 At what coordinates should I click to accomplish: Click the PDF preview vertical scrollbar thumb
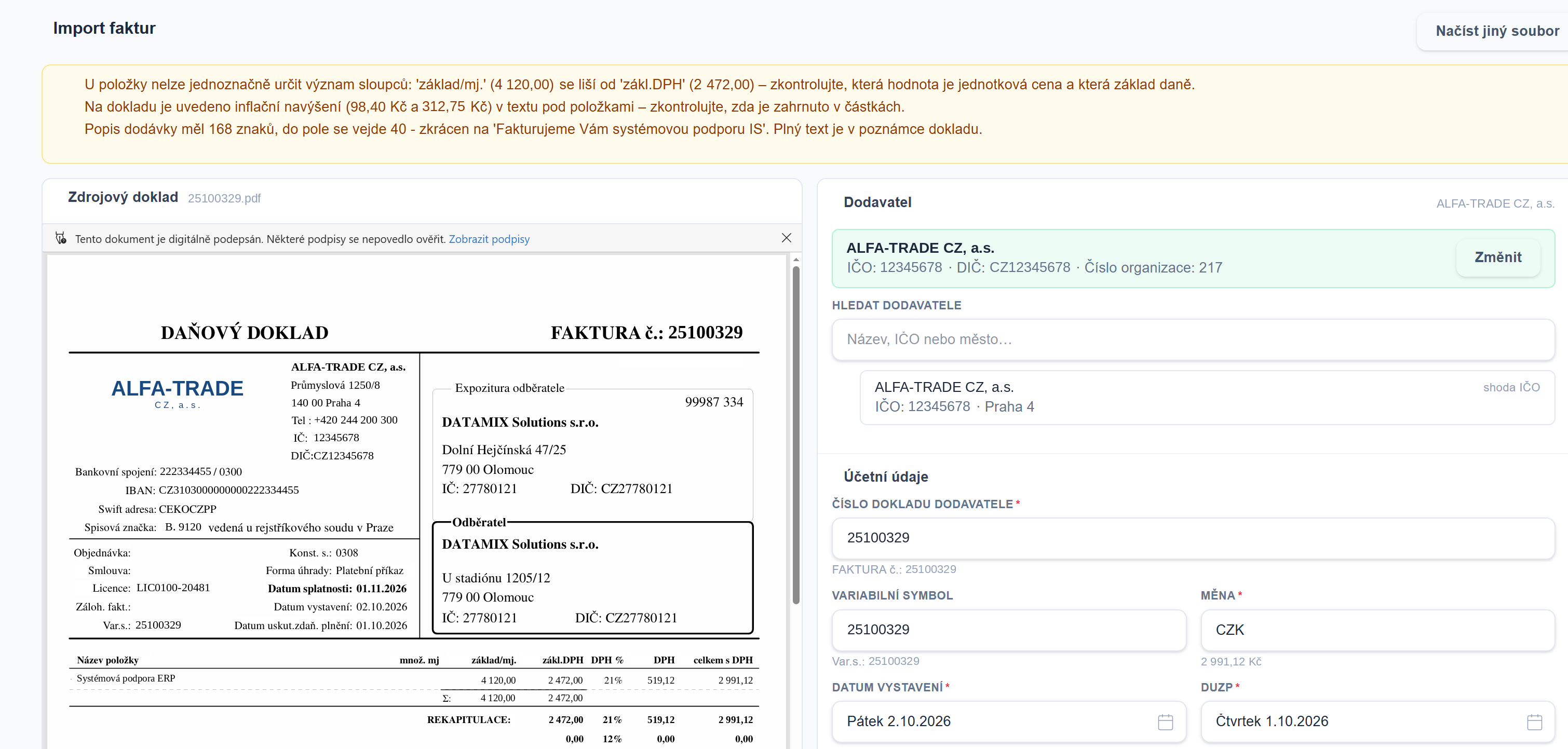click(x=795, y=435)
